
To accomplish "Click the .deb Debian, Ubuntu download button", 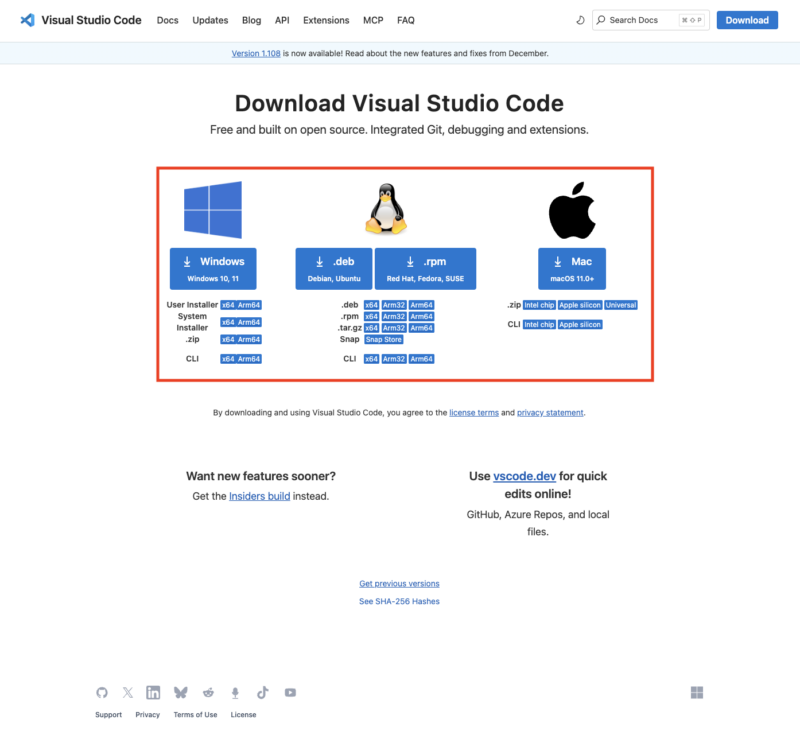I will pyautogui.click(x=334, y=268).
